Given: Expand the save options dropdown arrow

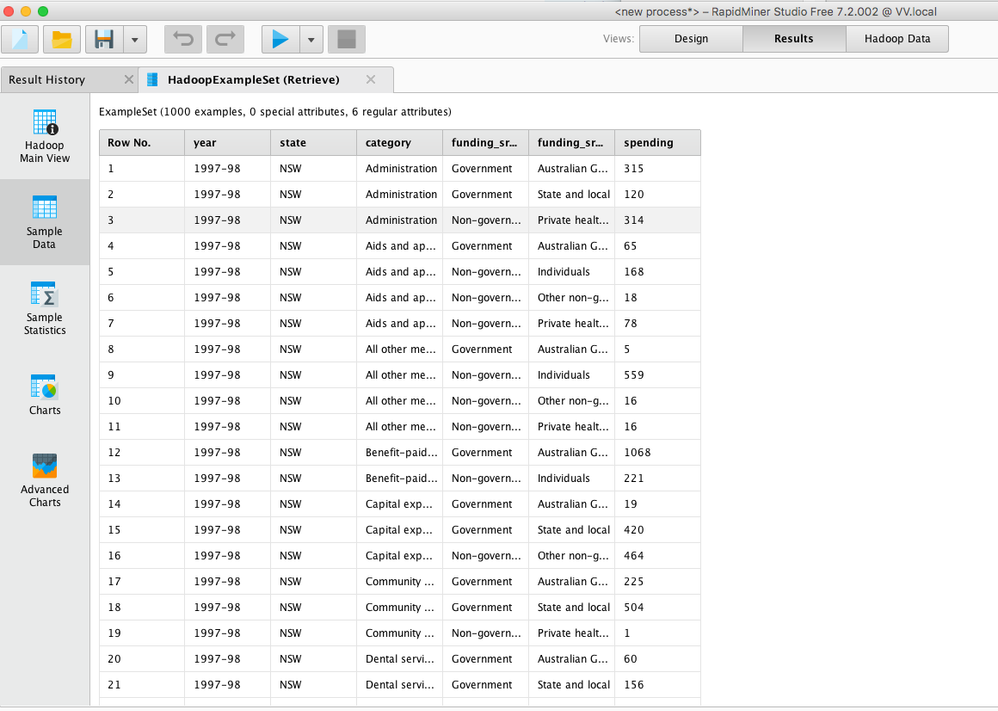Looking at the screenshot, I should click(x=135, y=39).
